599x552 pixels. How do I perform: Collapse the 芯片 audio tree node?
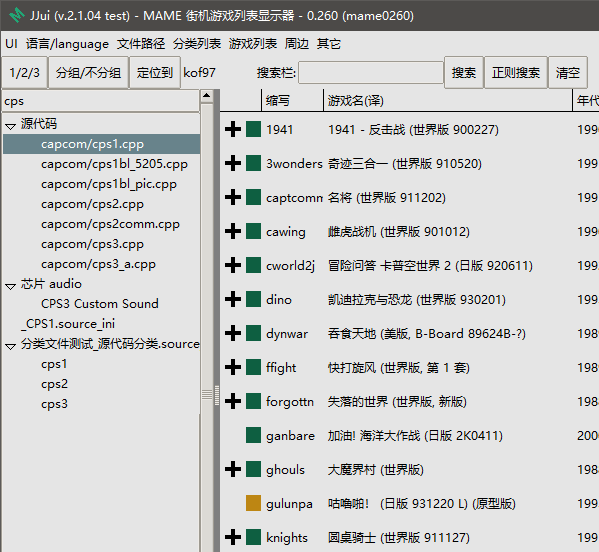coord(10,286)
